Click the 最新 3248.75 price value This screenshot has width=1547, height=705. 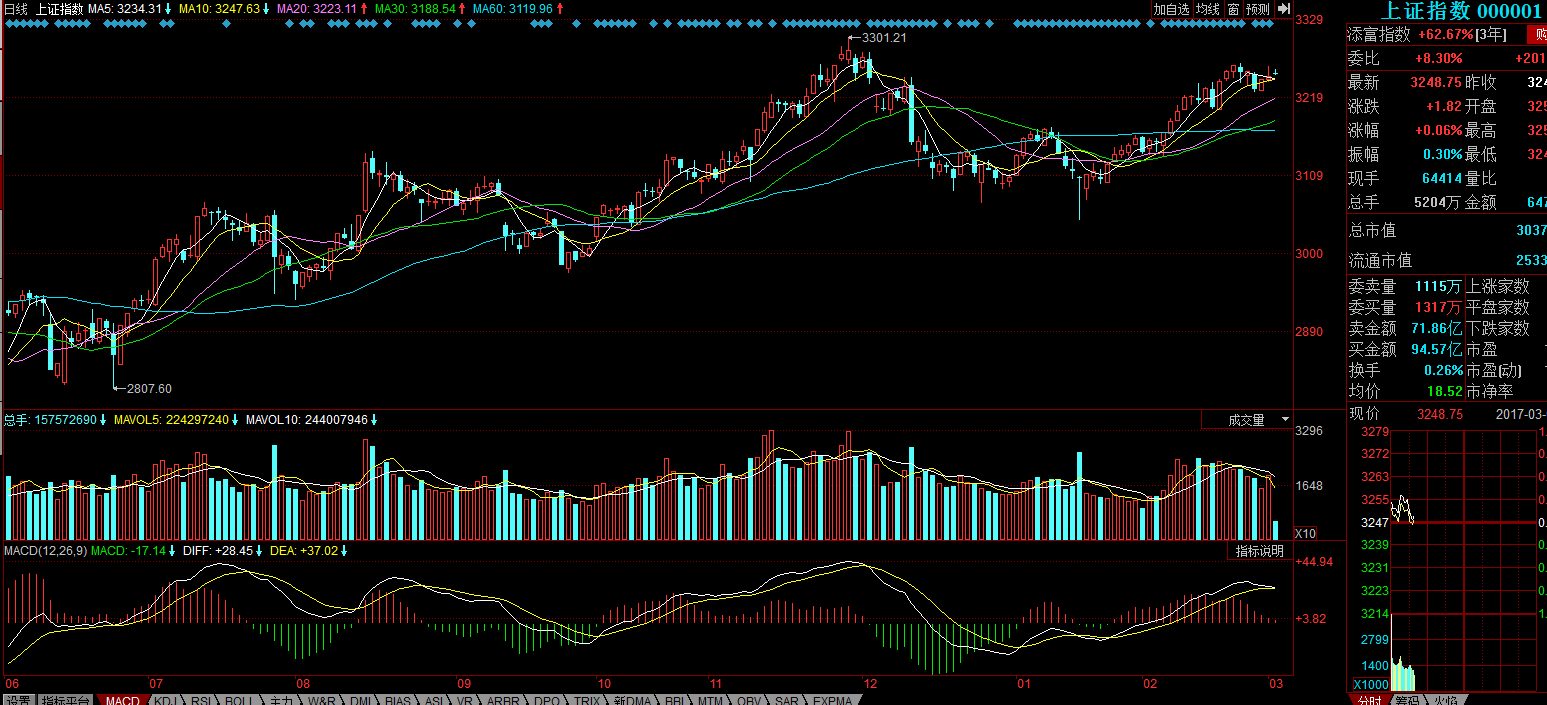tap(1437, 82)
